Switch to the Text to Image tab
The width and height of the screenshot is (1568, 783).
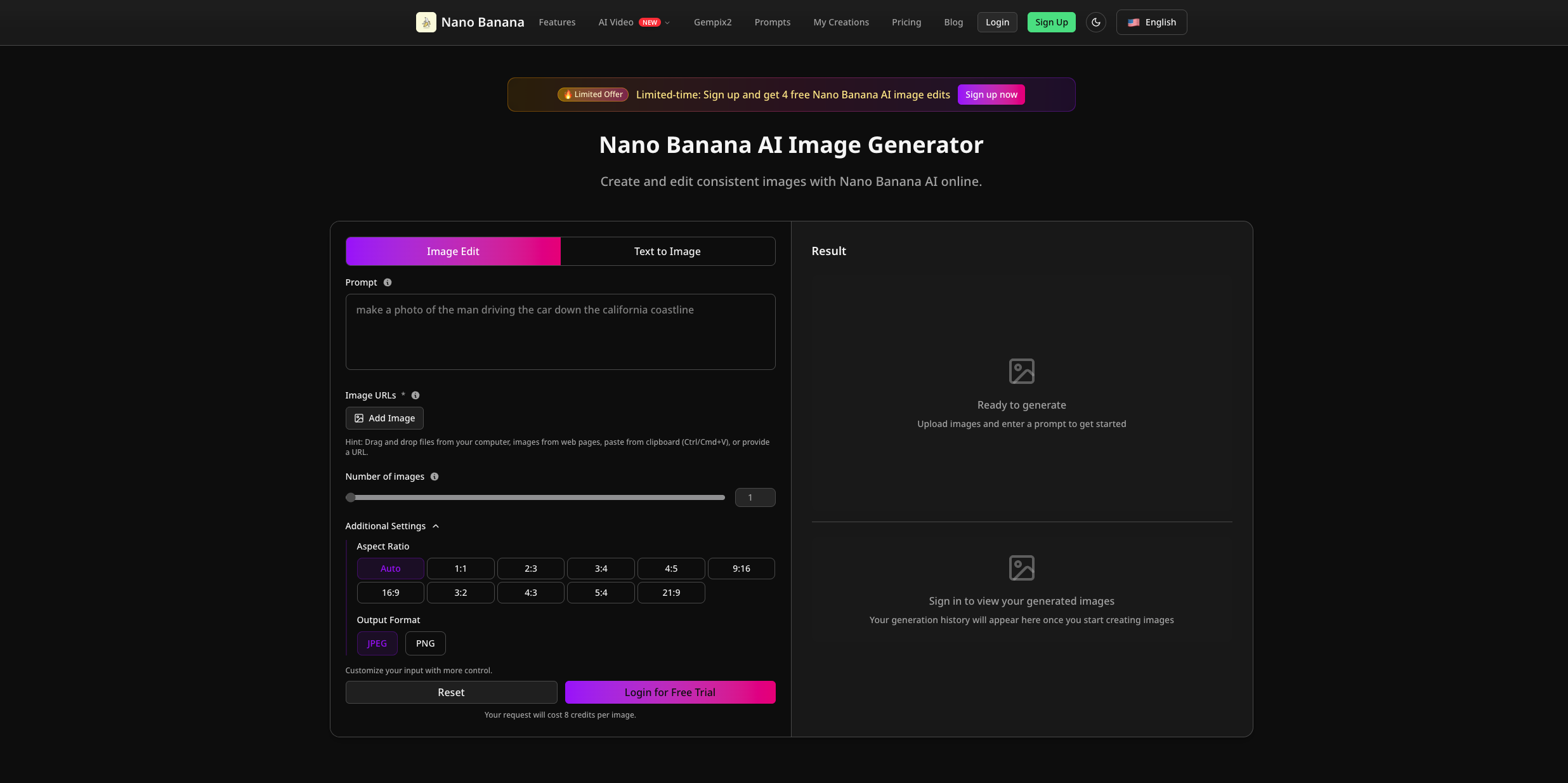click(x=667, y=251)
